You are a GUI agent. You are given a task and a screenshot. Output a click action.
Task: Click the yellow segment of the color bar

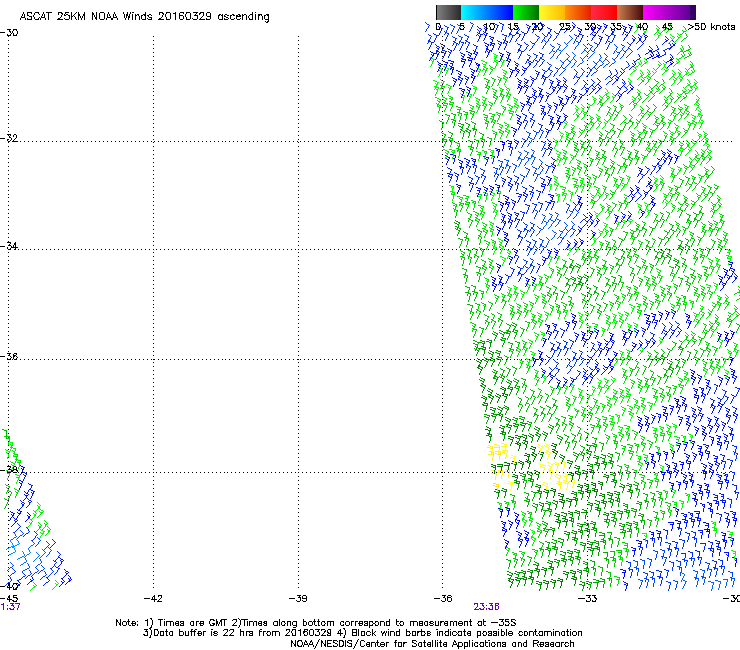pyautogui.click(x=552, y=12)
